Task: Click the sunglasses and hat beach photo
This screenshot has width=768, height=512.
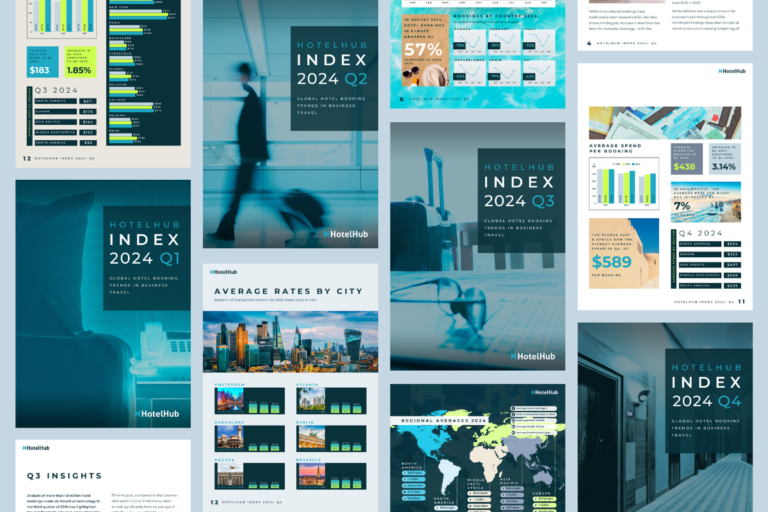Action: [x=426, y=75]
